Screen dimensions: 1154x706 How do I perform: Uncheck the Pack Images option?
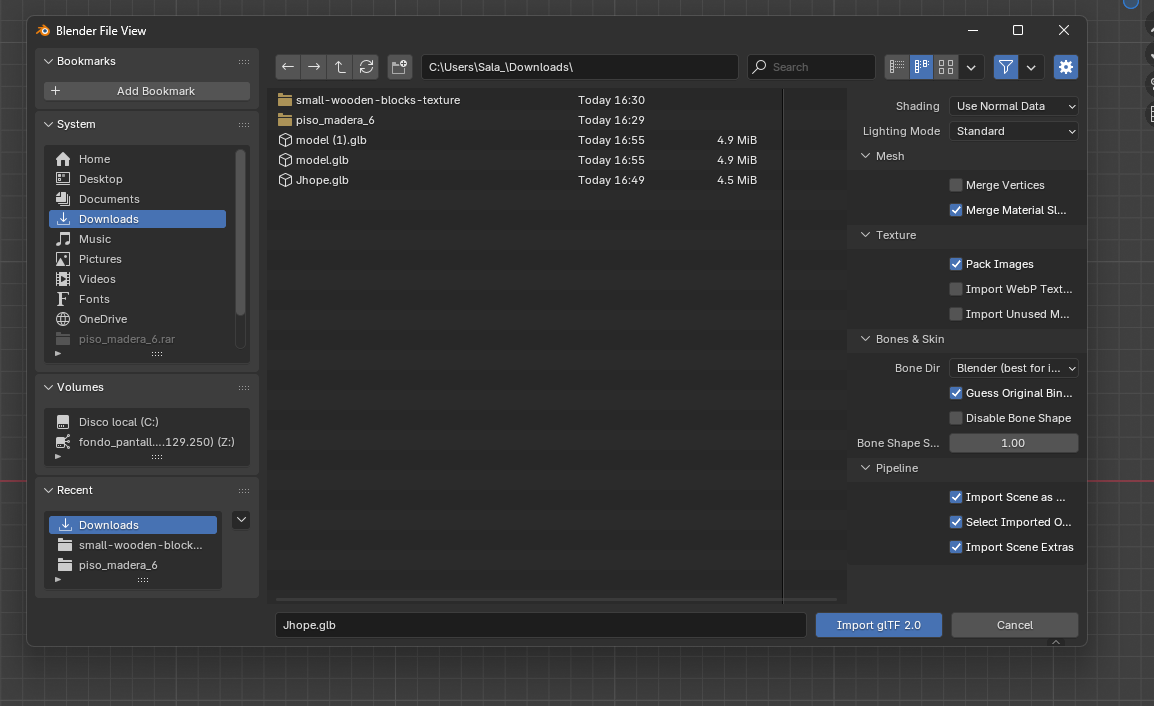coord(956,264)
